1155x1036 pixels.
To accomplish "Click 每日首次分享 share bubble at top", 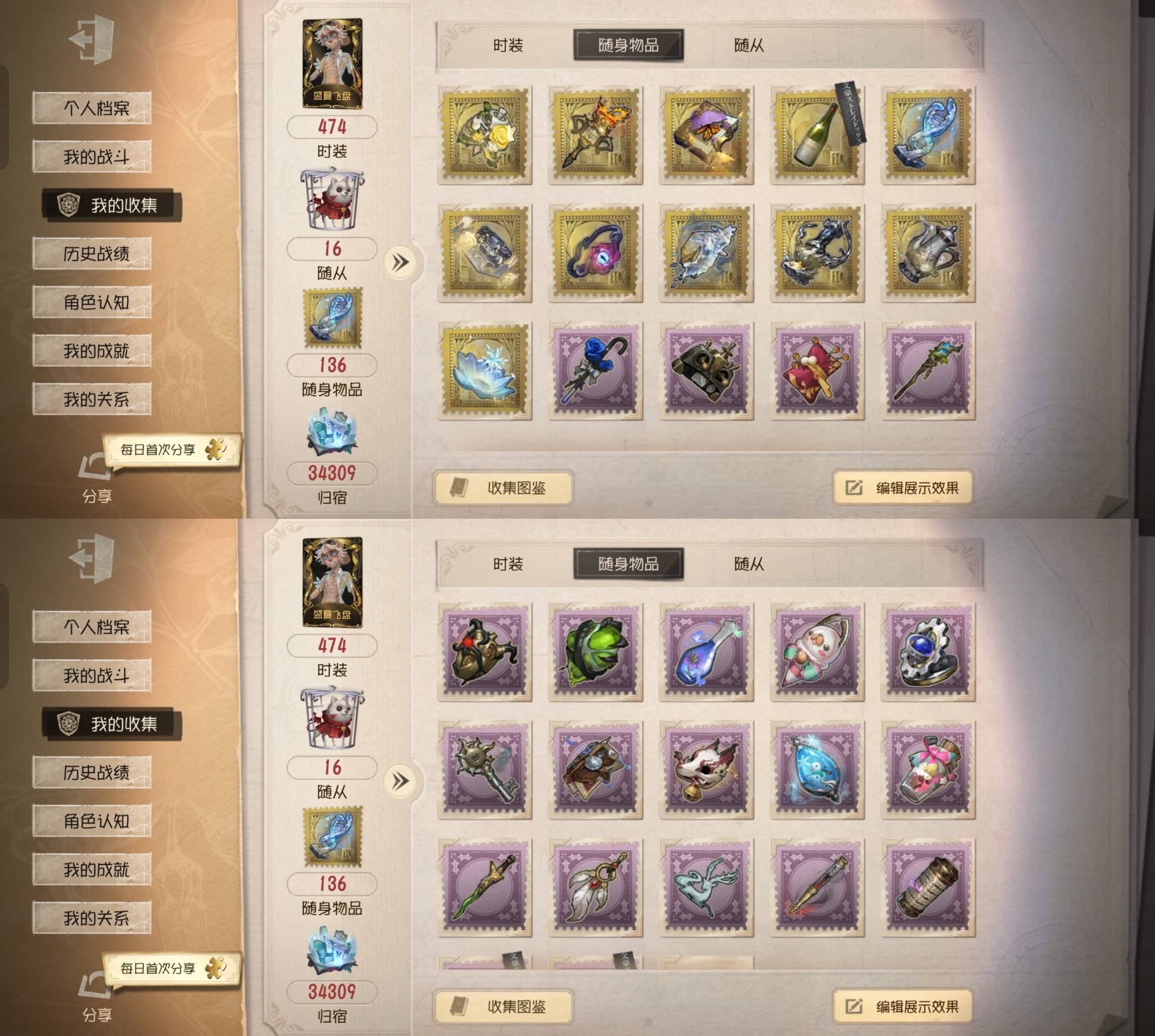I will pyautogui.click(x=171, y=449).
